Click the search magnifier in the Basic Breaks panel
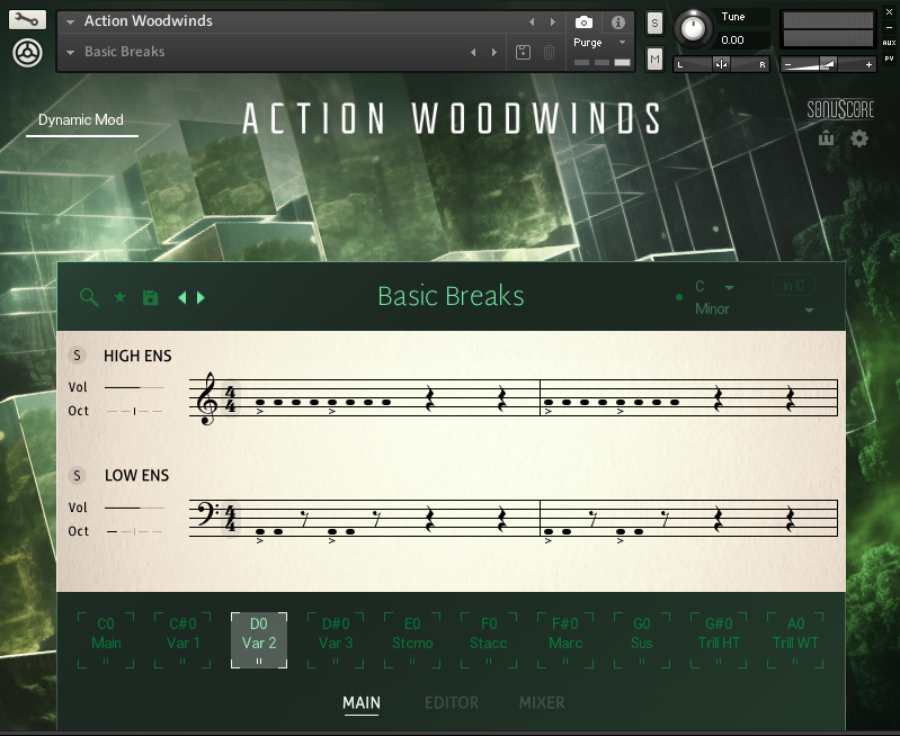This screenshot has width=900, height=736. (x=89, y=297)
